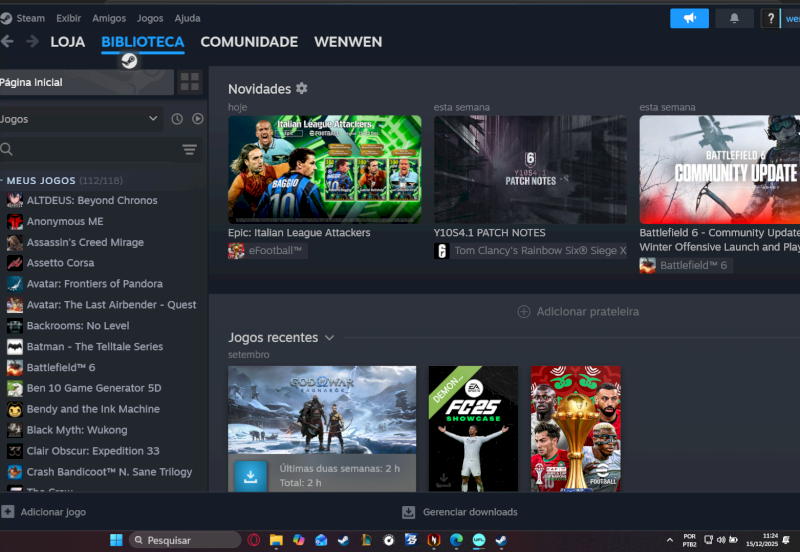Toggle ready-to-play filter icon
The width and height of the screenshot is (800, 552).
[197, 119]
